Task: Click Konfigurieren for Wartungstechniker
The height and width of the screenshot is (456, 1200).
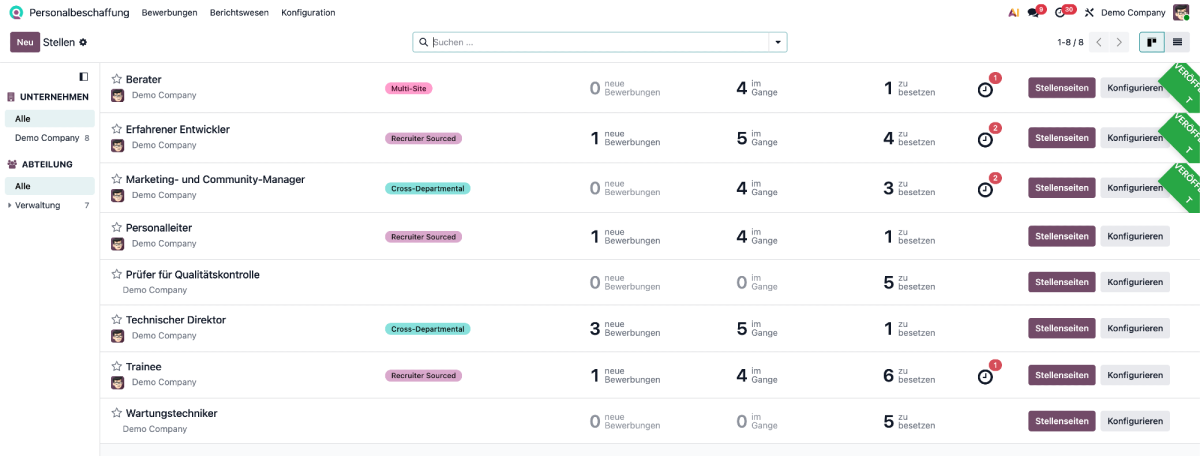Action: coord(1135,421)
